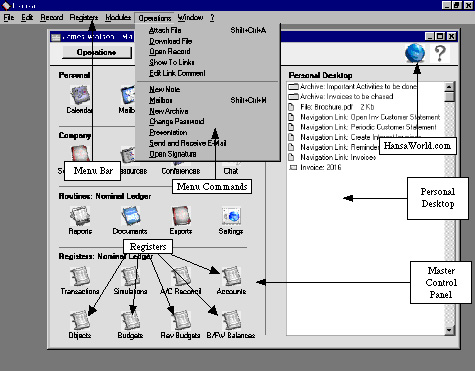Screen dimensions: 475x371
Task: Click Personal Desktop scrollbar up arrow
Action: [x=449, y=87]
